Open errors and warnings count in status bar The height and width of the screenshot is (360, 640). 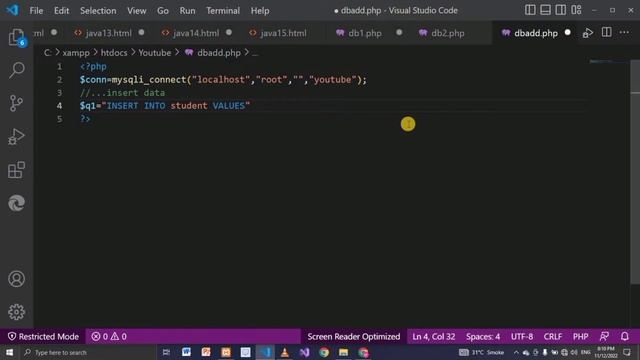pos(109,337)
